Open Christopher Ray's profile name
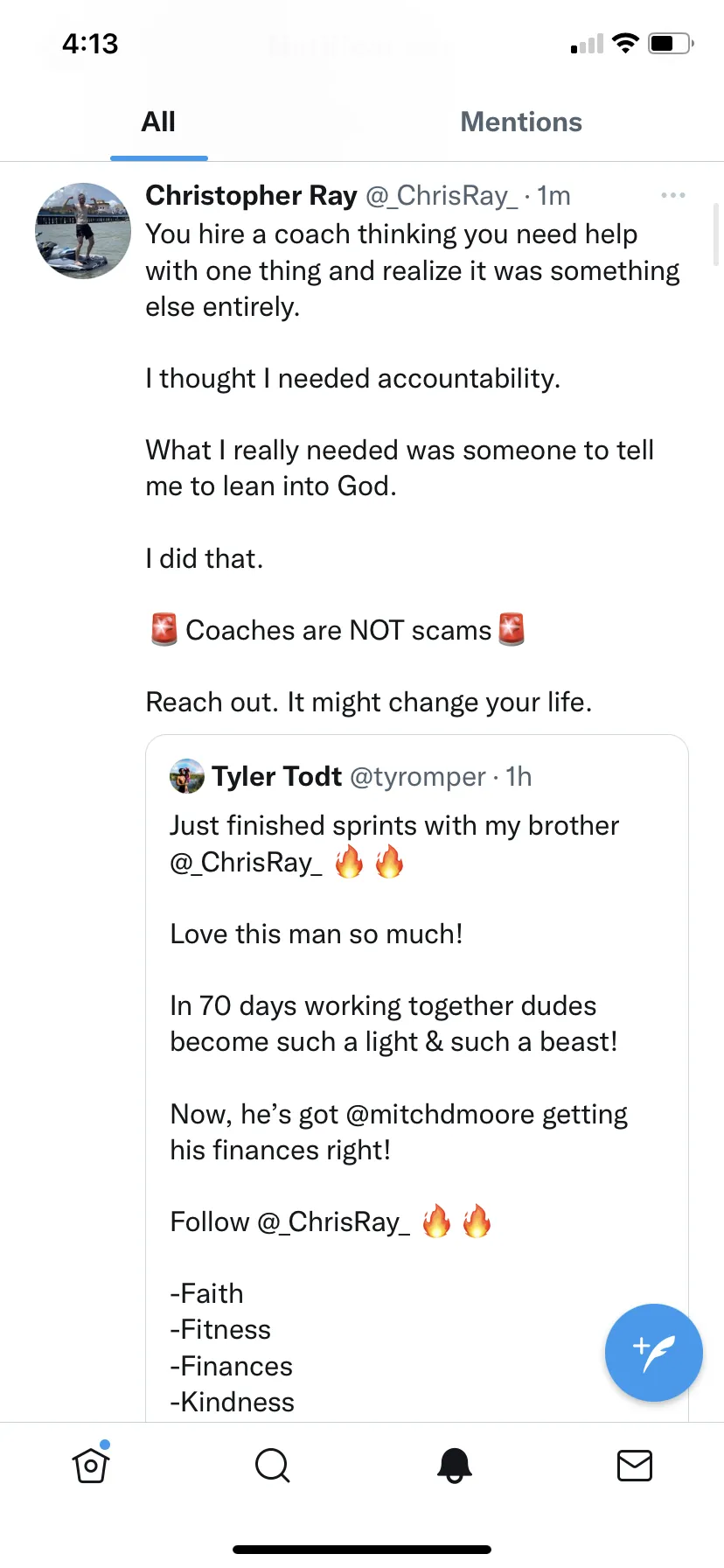Screen dimensions: 724x1568 [x=251, y=195]
